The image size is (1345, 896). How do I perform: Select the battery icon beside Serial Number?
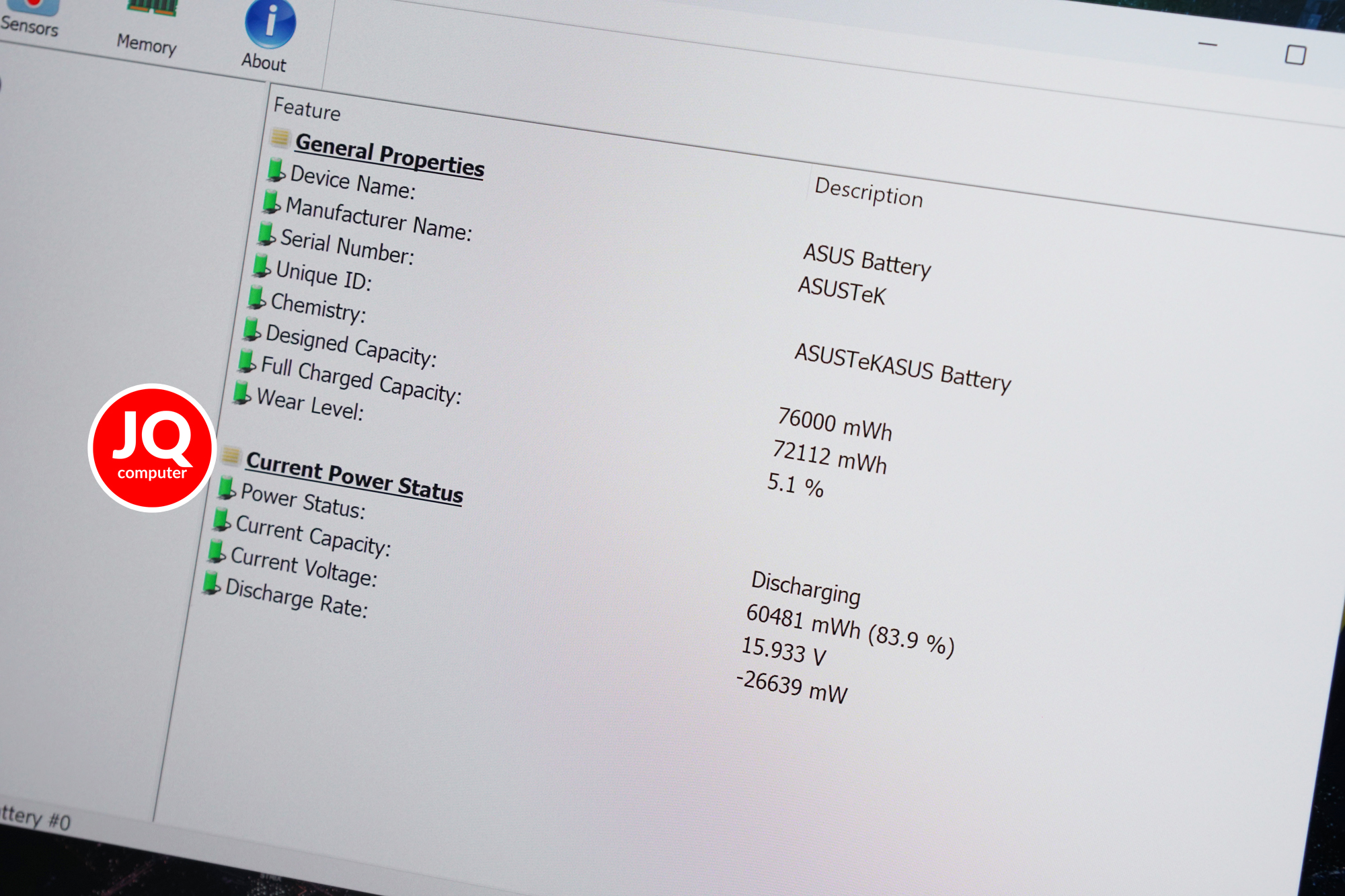266,233
